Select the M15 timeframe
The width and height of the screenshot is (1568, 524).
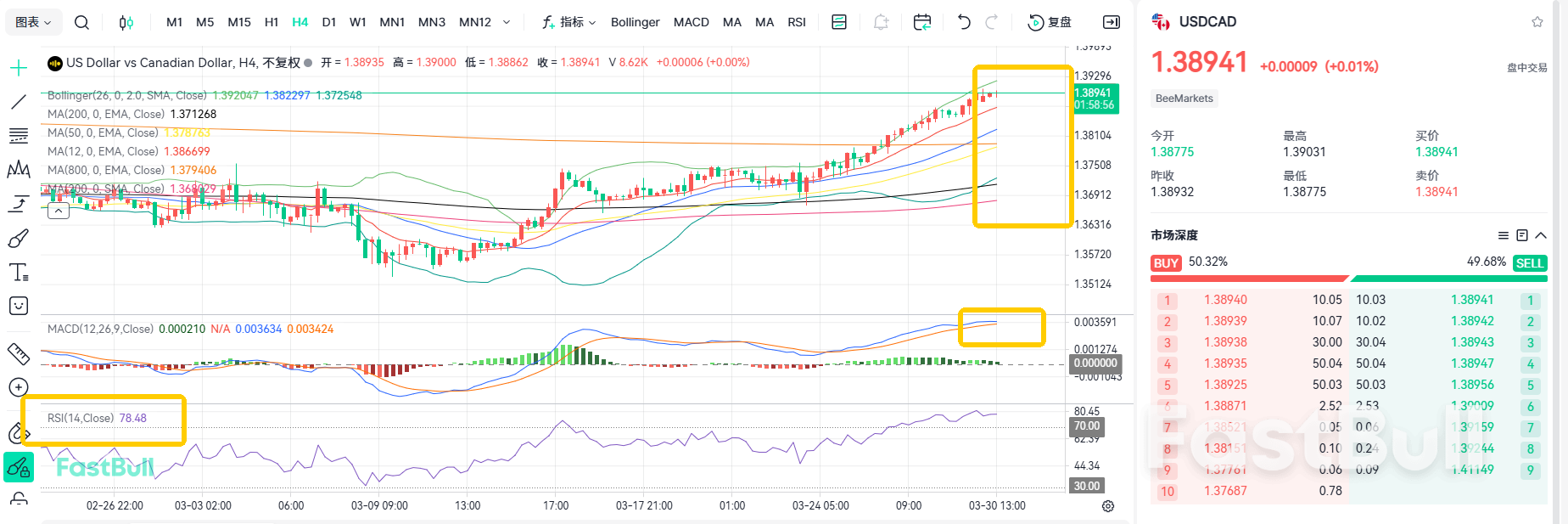pos(239,22)
